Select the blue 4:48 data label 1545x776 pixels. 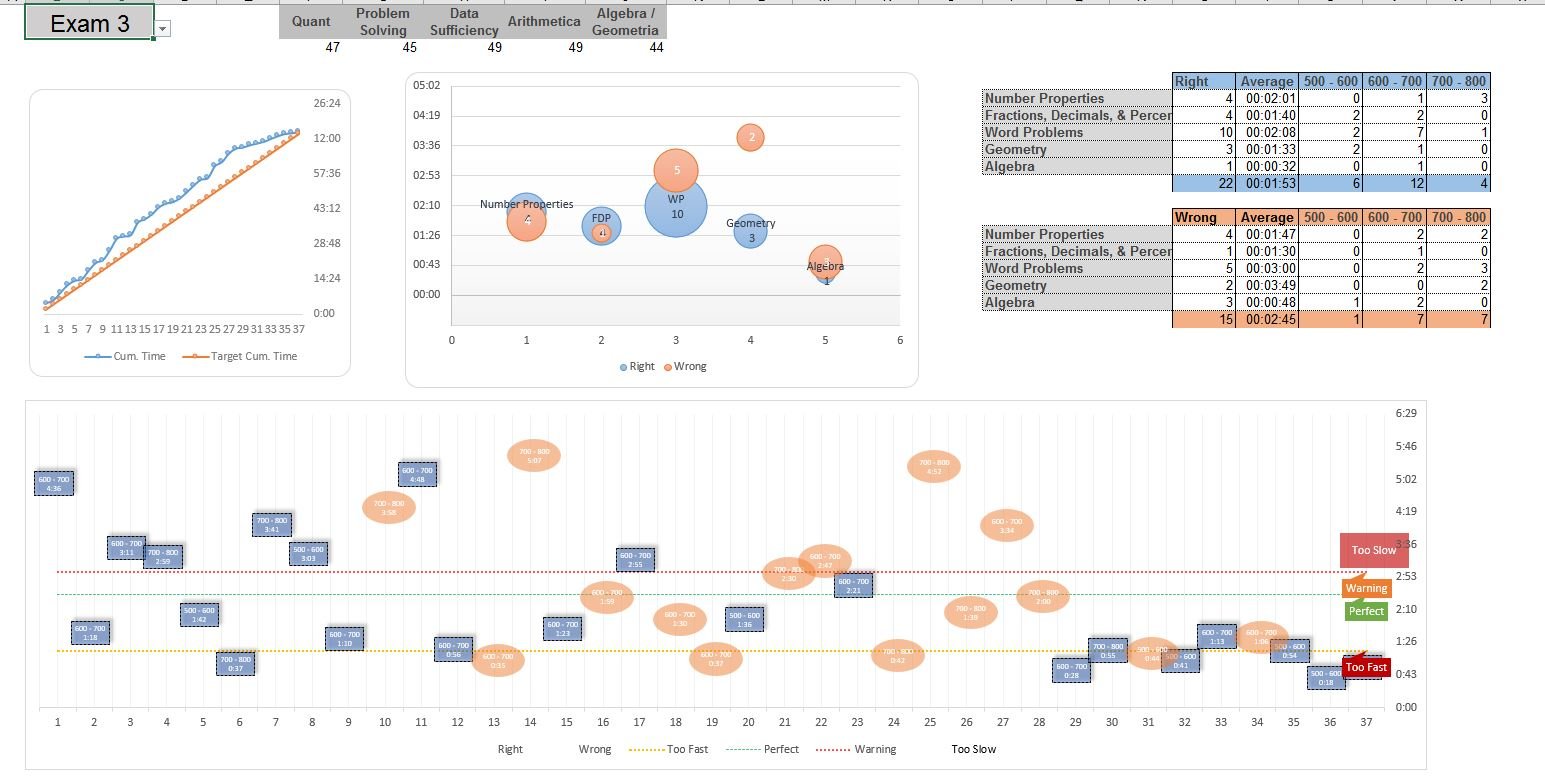417,474
